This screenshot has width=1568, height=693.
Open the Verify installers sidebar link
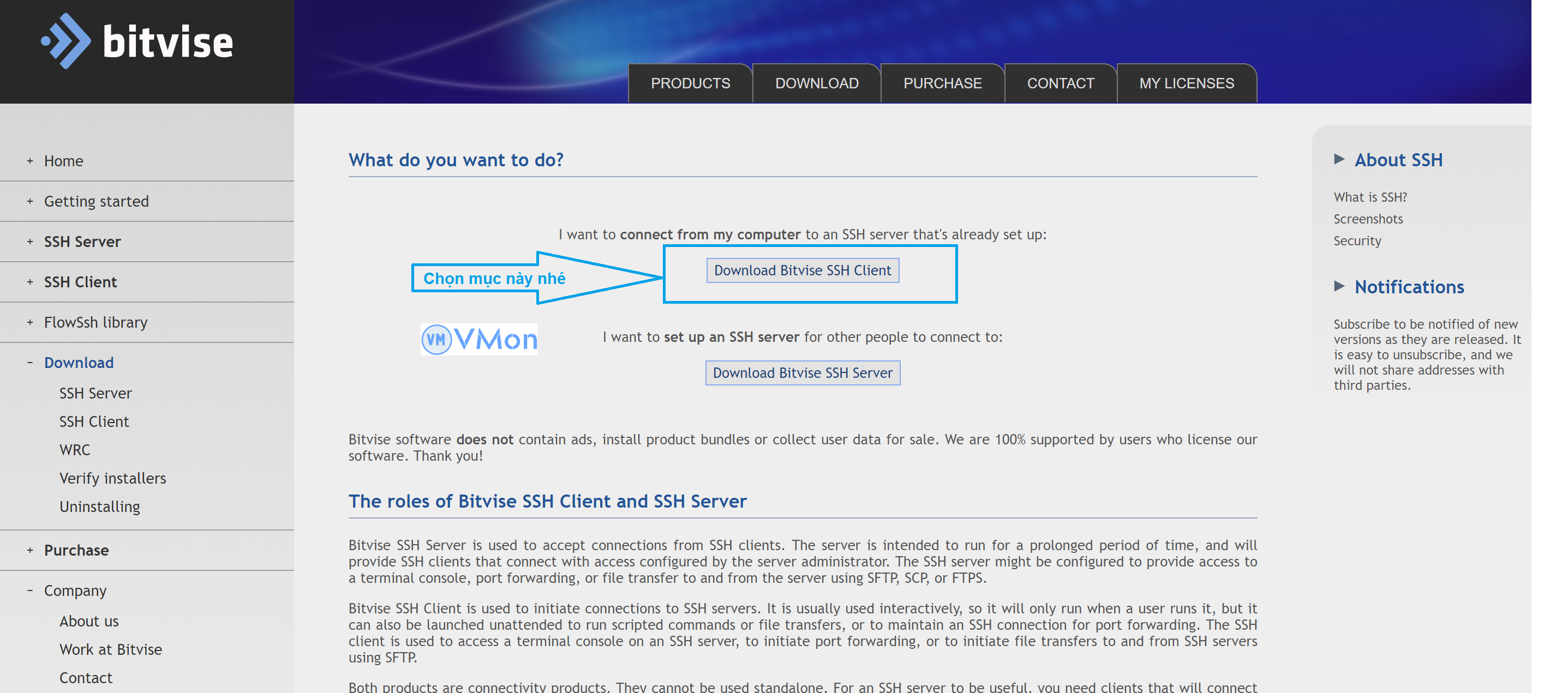112,478
